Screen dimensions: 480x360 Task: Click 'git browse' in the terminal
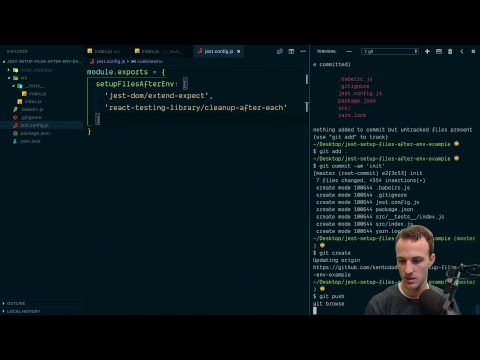pyautogui.click(x=328, y=304)
